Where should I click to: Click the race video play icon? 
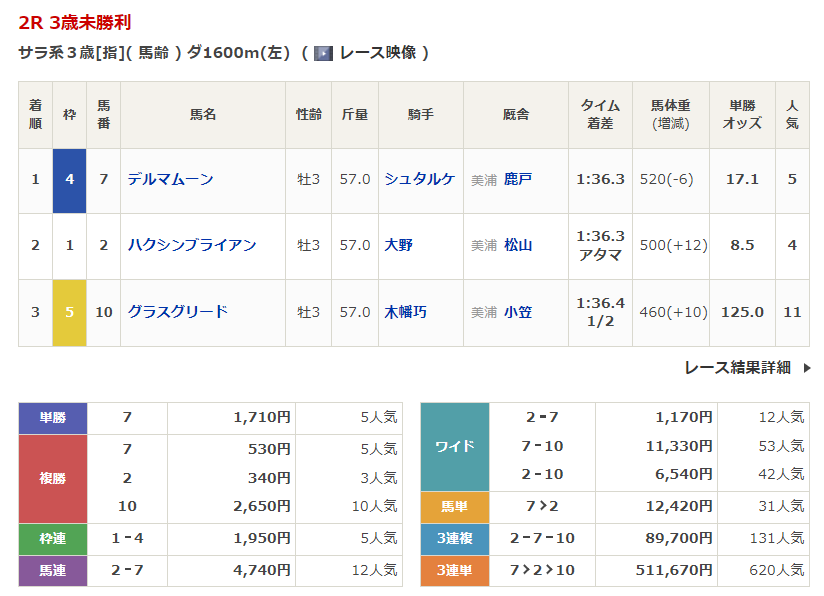click(323, 53)
